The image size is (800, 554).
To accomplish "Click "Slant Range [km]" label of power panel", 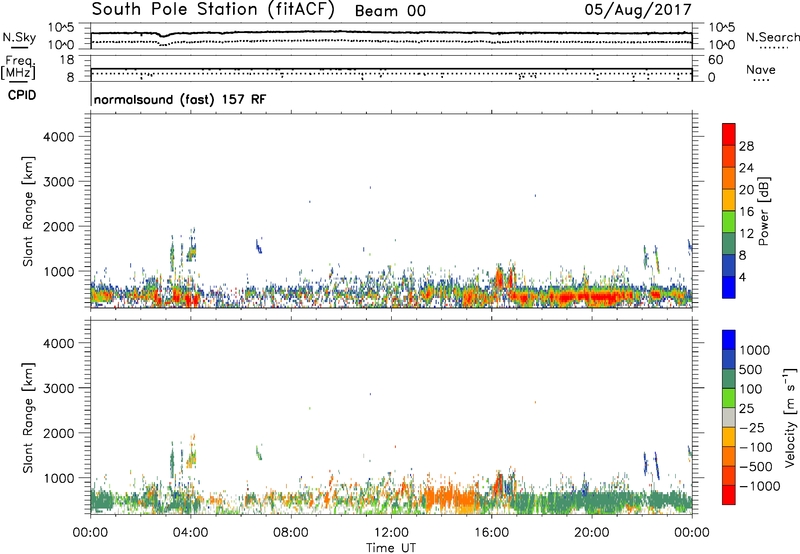I will (28, 212).
